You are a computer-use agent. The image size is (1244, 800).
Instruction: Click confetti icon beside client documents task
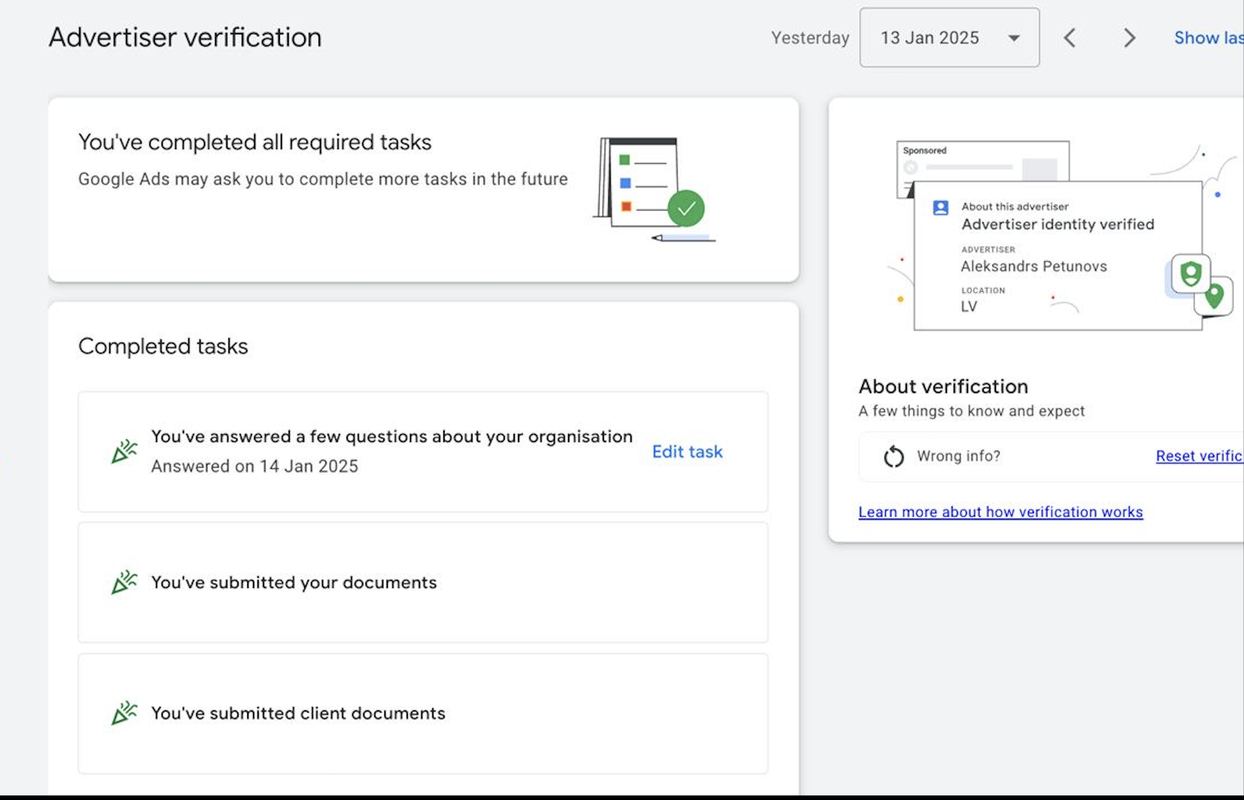(124, 714)
